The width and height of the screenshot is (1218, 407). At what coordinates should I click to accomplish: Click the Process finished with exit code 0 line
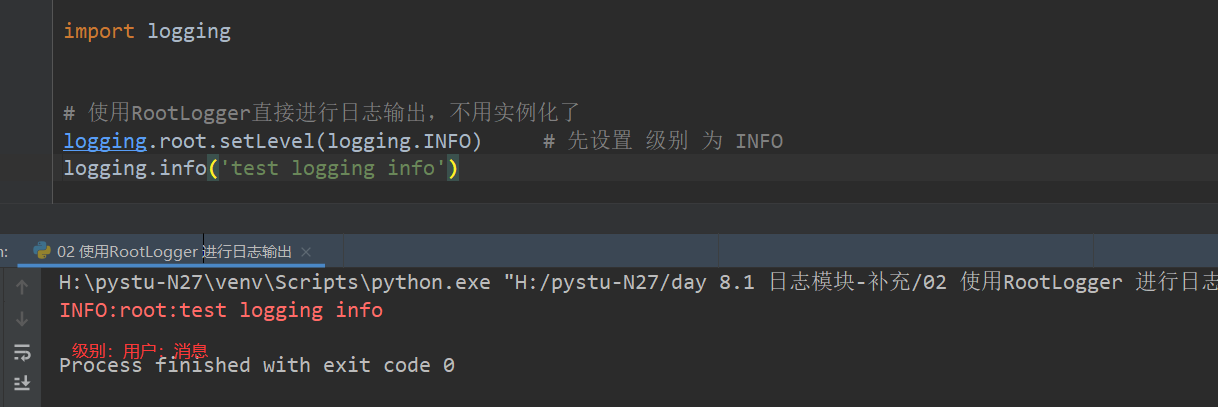pos(257,366)
